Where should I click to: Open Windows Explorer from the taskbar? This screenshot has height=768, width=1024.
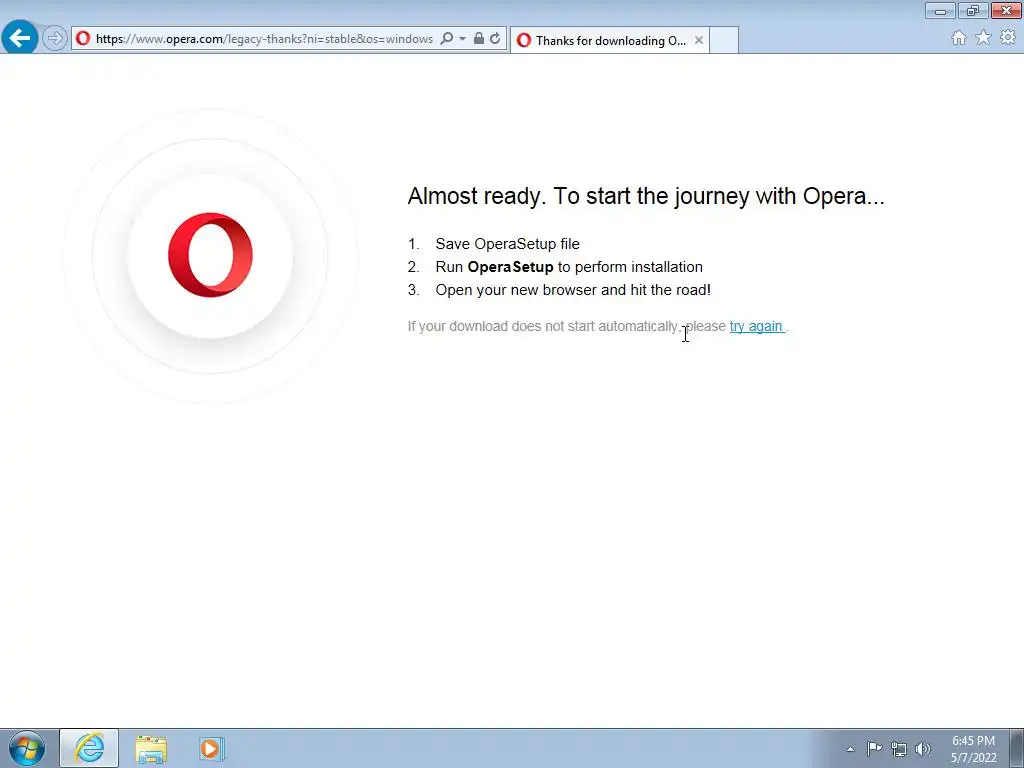pos(151,749)
